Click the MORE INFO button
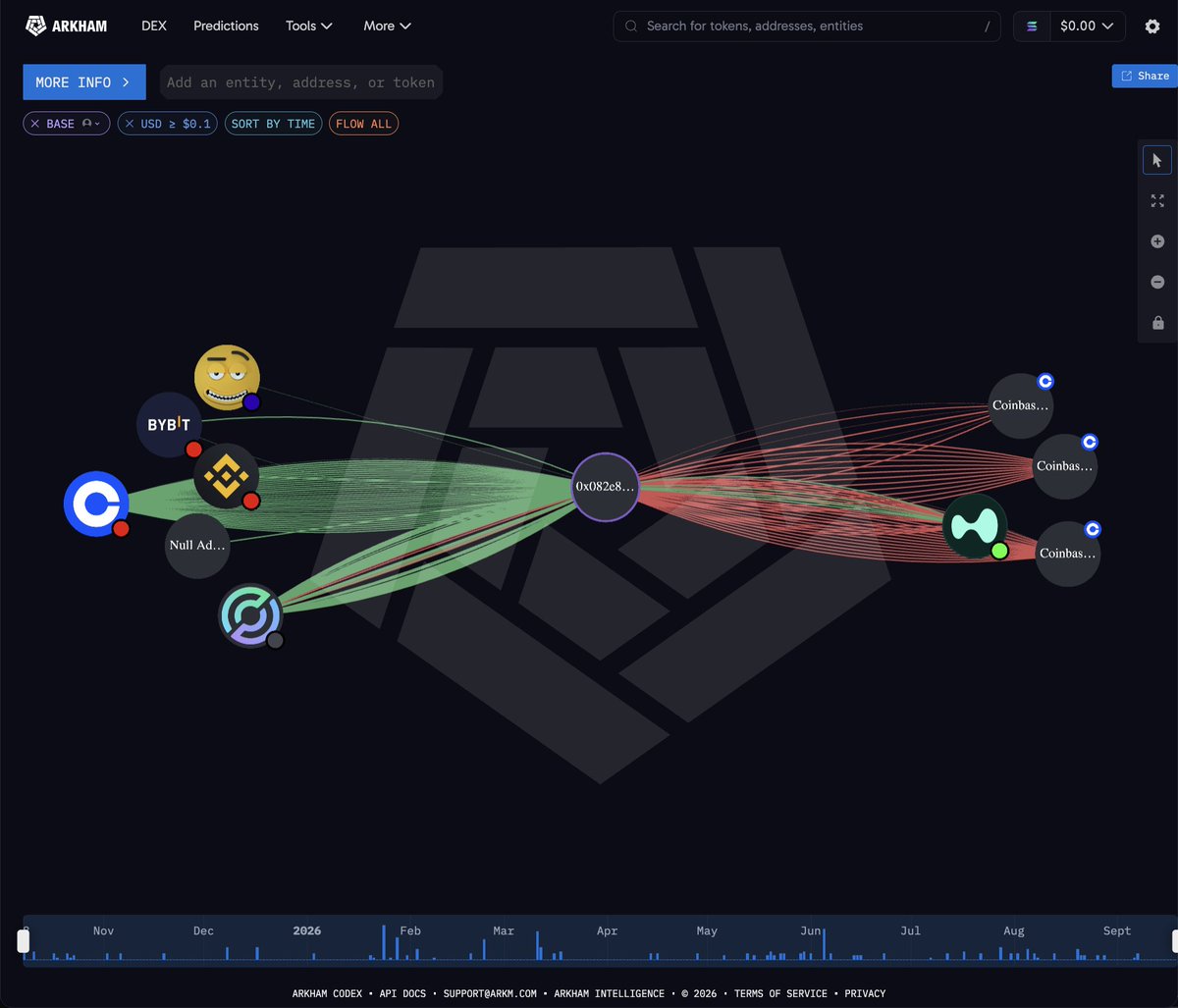This screenshot has height=1008, width=1178. [84, 82]
